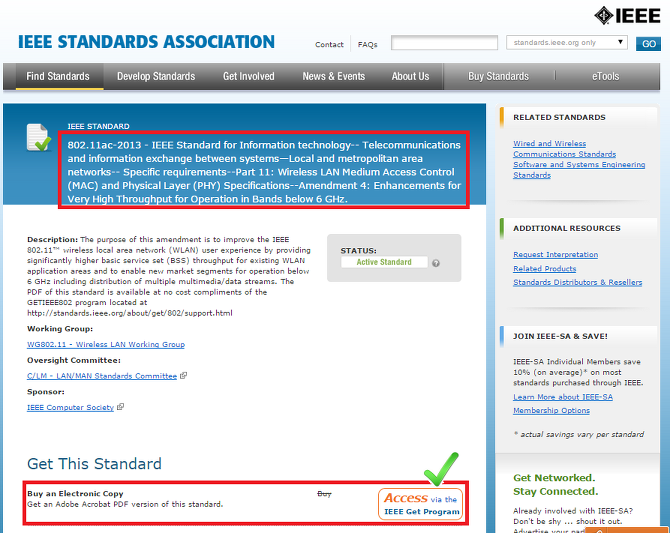Open WG802.11 Wireless LAN Working Group link
Viewport: 670px width, 533px height.
coord(106,345)
